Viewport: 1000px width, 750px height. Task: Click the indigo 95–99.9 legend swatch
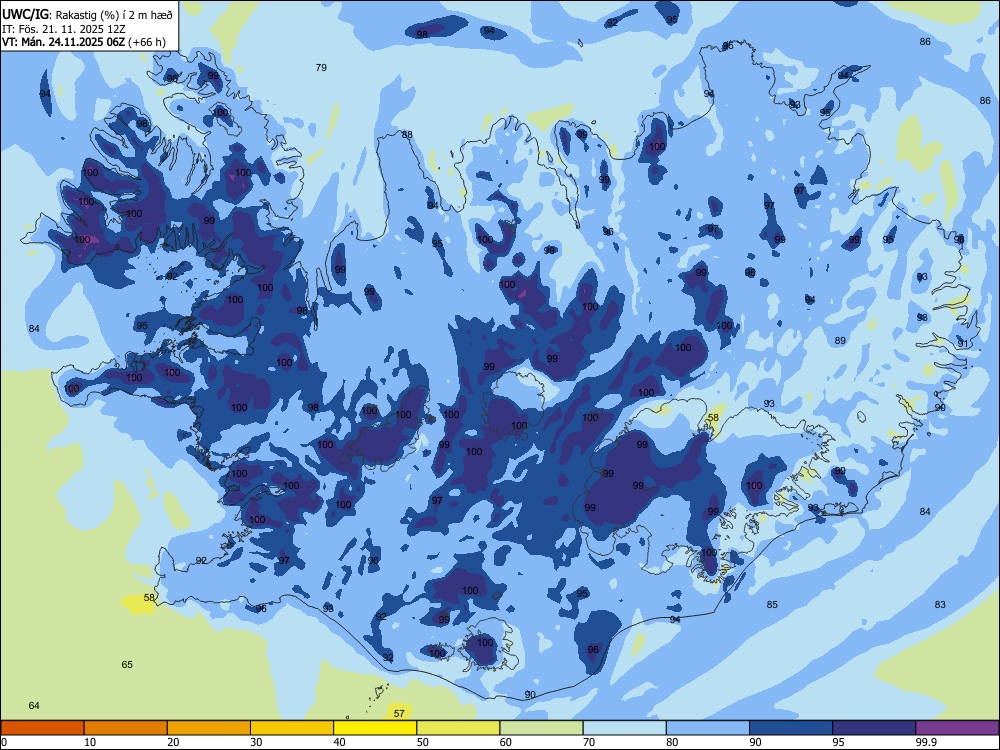874,728
